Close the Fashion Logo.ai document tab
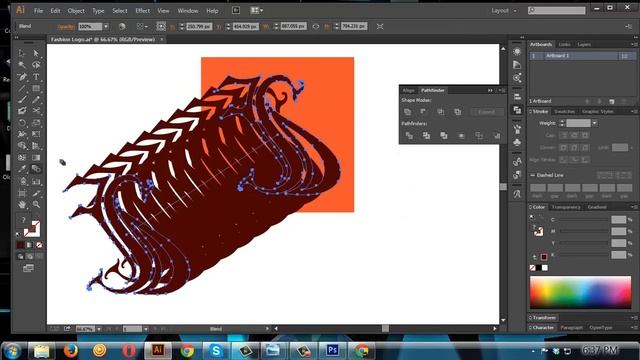640x360 pixels. [x=162, y=40]
